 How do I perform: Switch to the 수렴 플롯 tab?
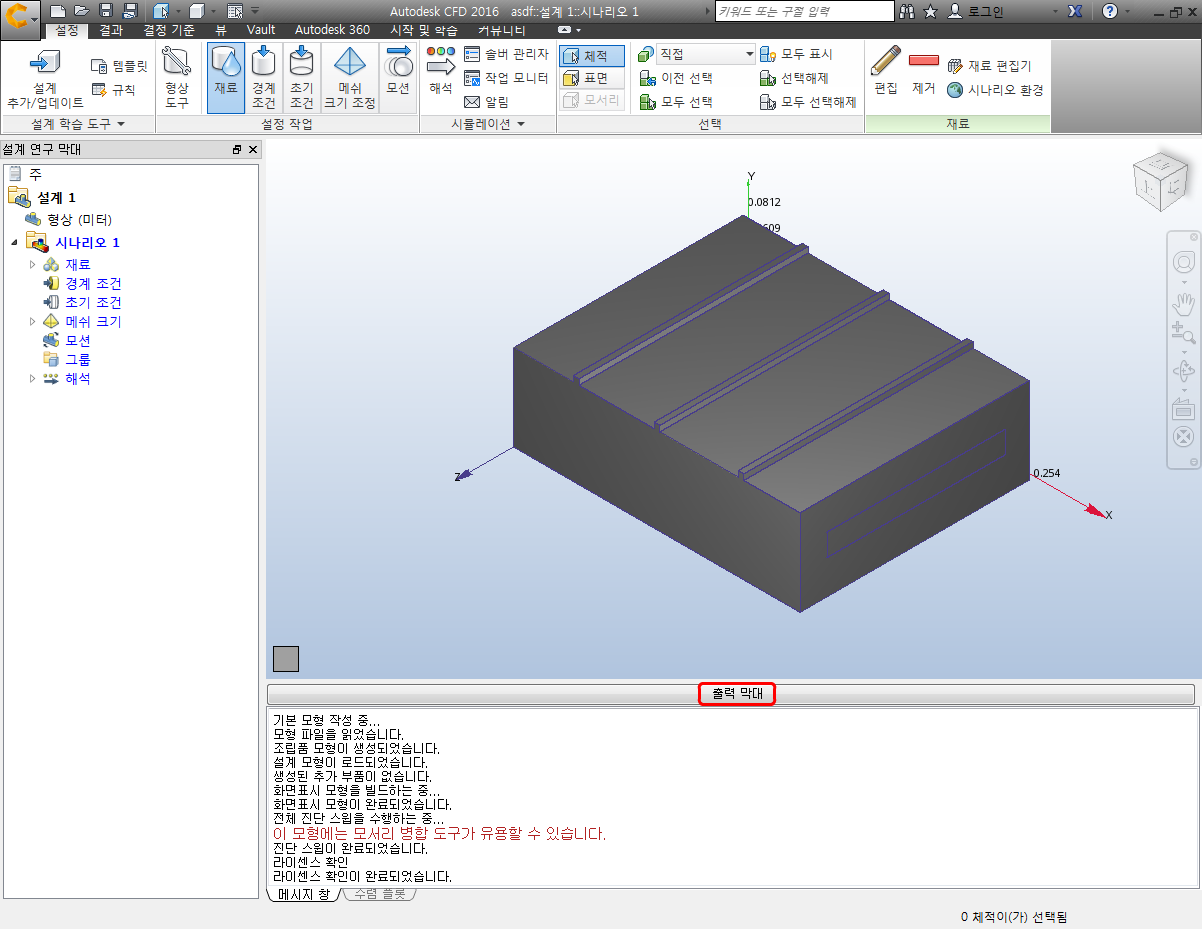[380, 894]
